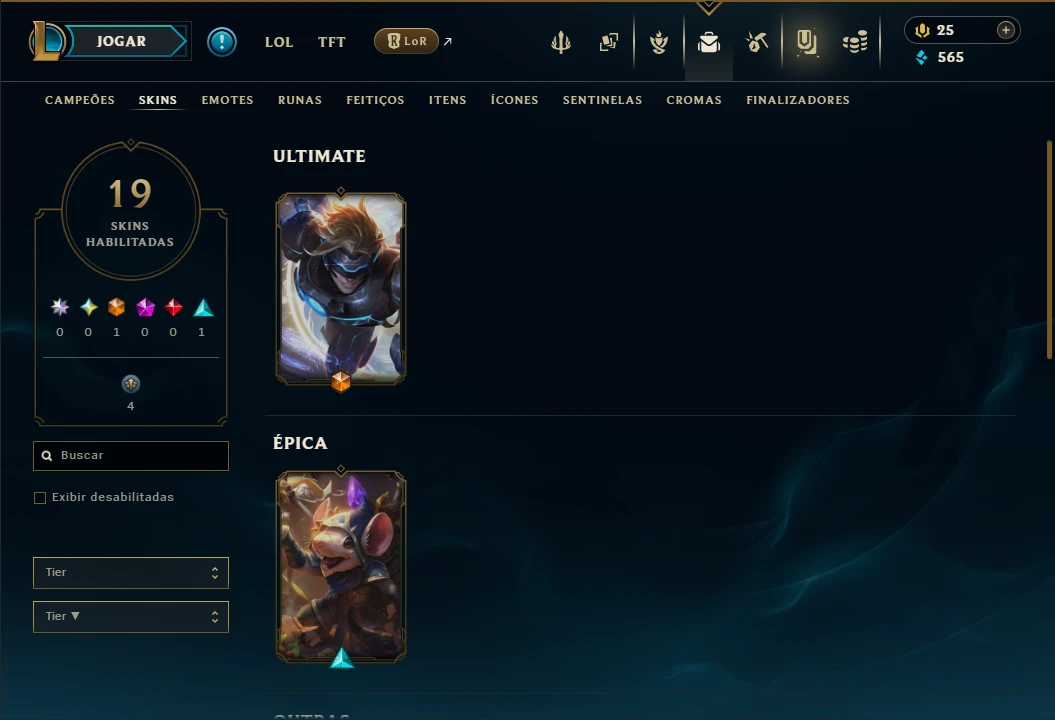This screenshot has height=720, width=1055.
Task: Enable Exibir desabilitadas checkbox
Action: click(40, 498)
